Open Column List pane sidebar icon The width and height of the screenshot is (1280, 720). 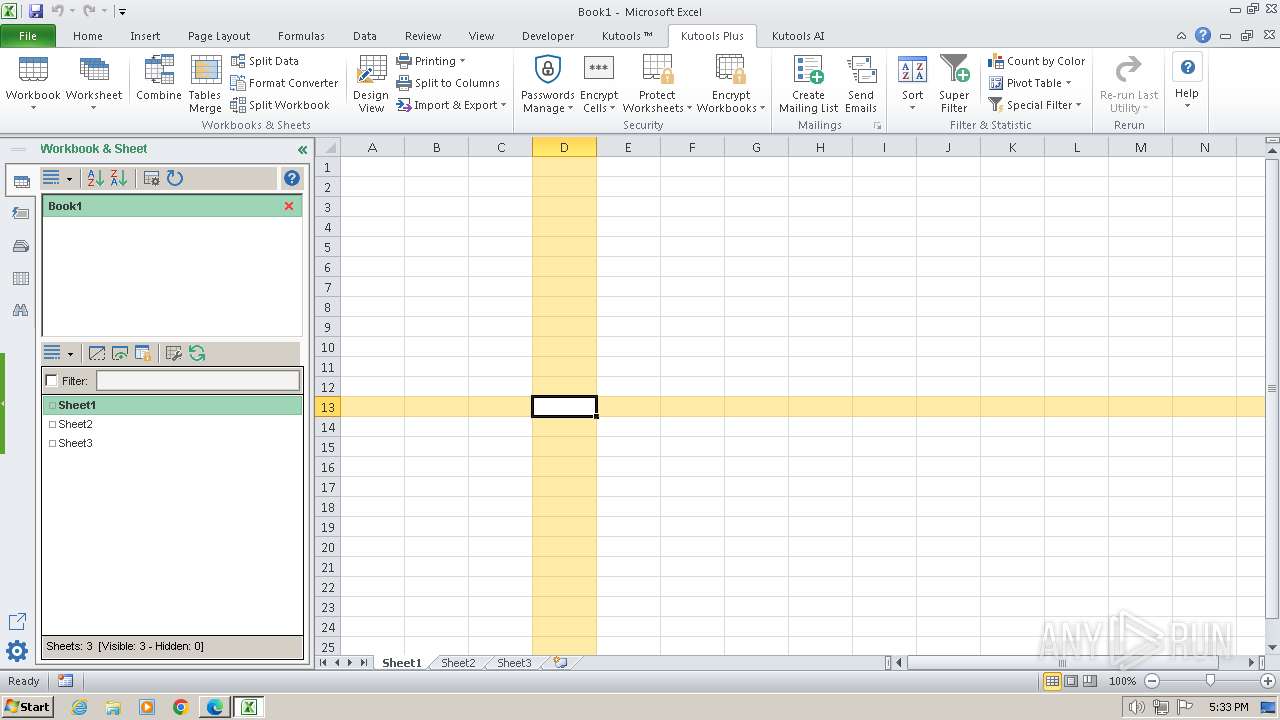point(20,279)
